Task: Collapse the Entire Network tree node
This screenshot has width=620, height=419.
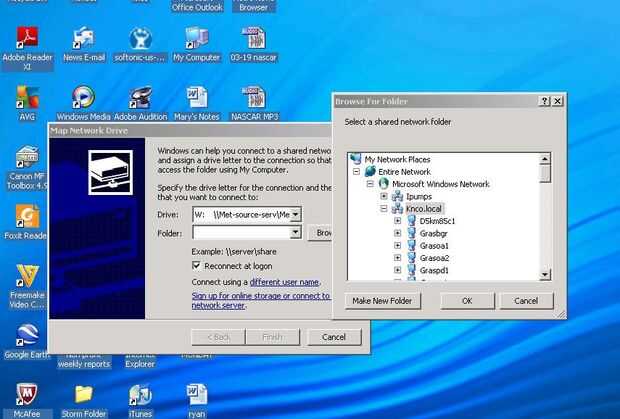Action: pyautogui.click(x=356, y=172)
